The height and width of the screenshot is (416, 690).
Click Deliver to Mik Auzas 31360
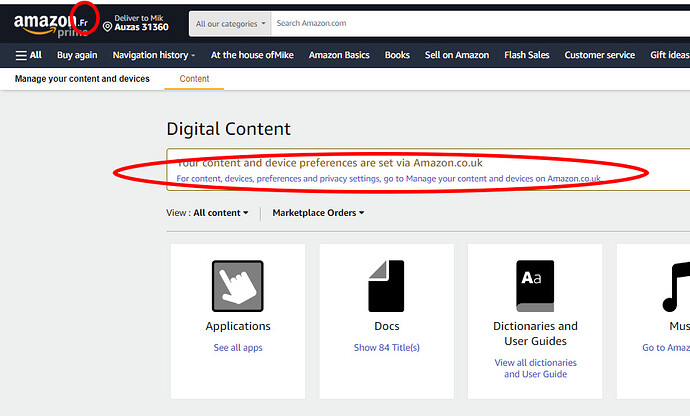(136, 23)
